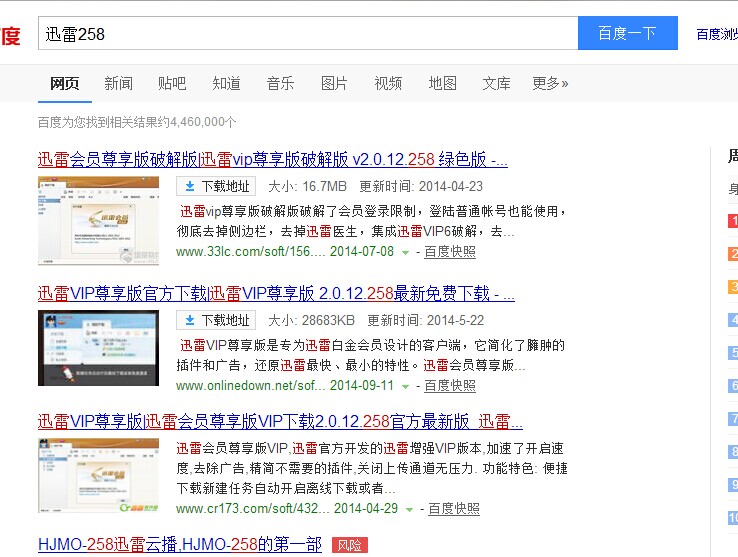Open result 迅雷VIP尊享版官方下载 2.0.12.258最新免费下载
738x557 pixels.
[276, 294]
